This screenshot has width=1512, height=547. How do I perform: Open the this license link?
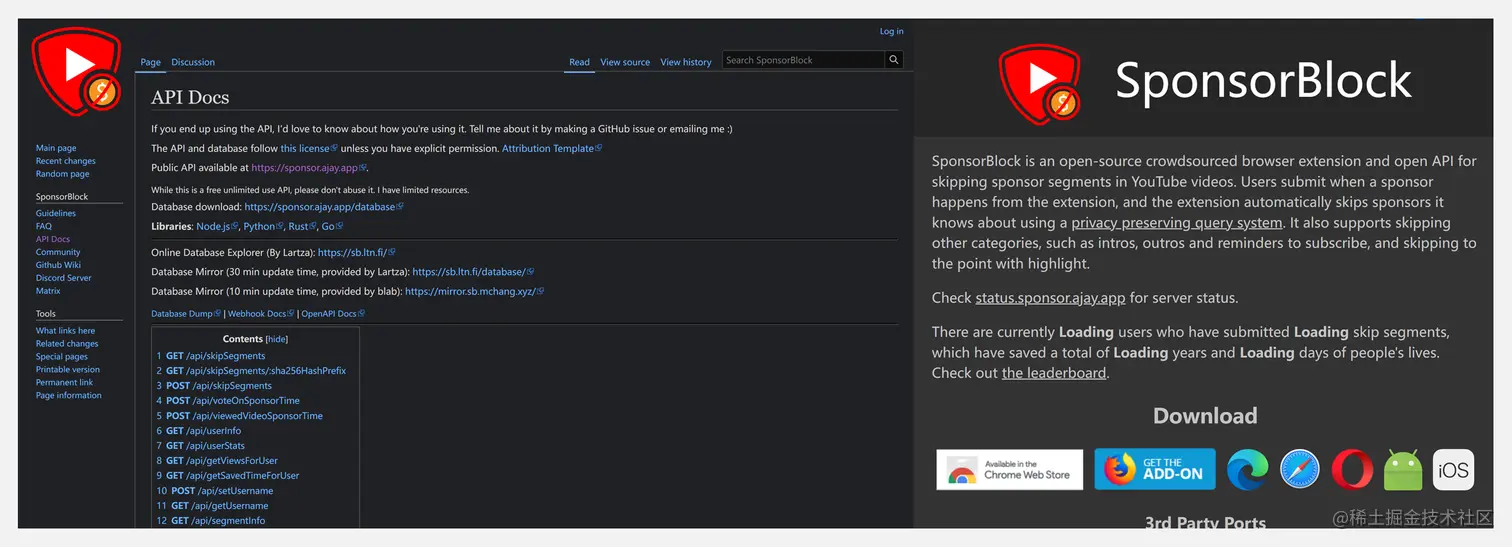point(308,148)
